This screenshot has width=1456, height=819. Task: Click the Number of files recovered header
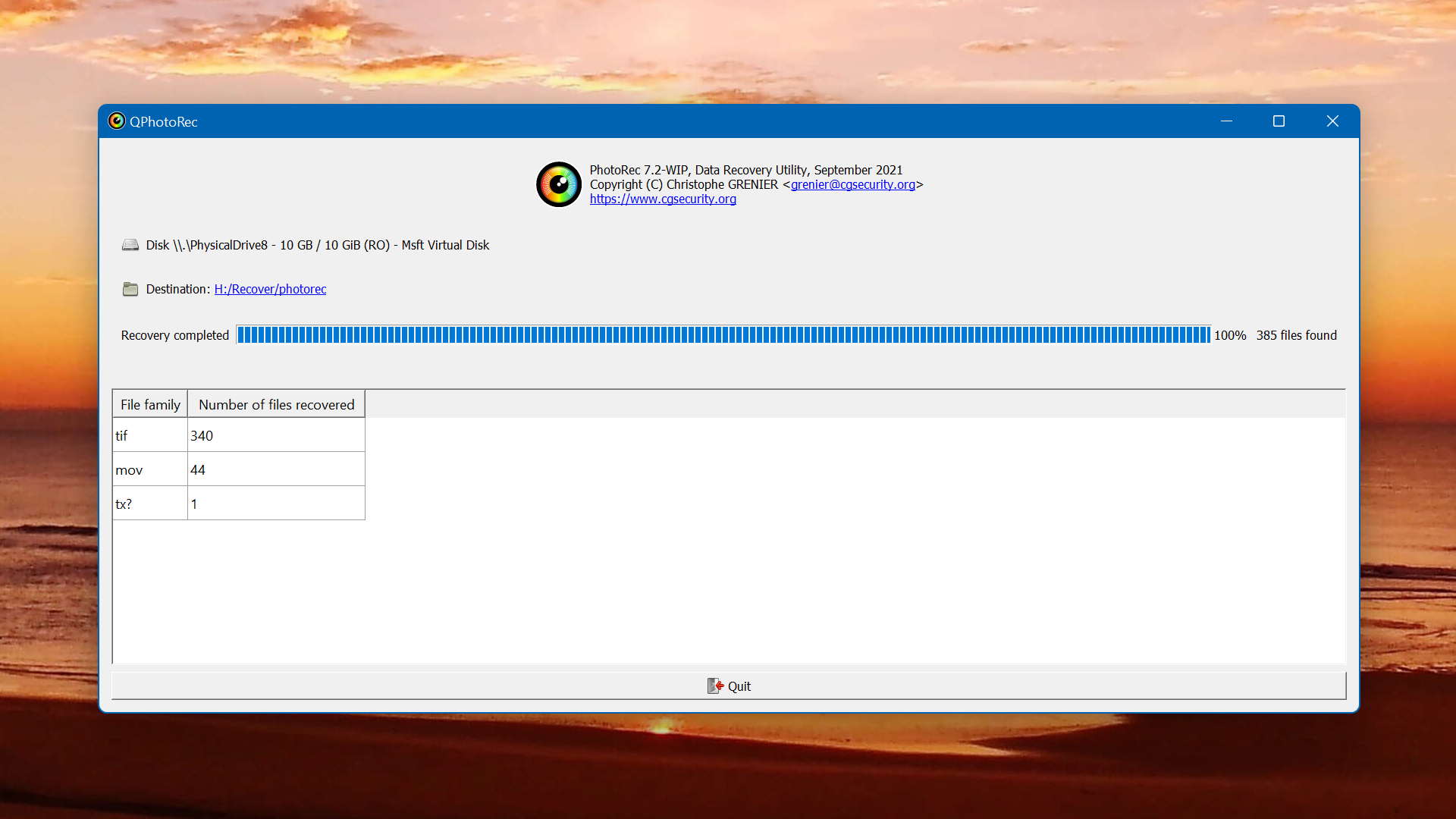[276, 404]
